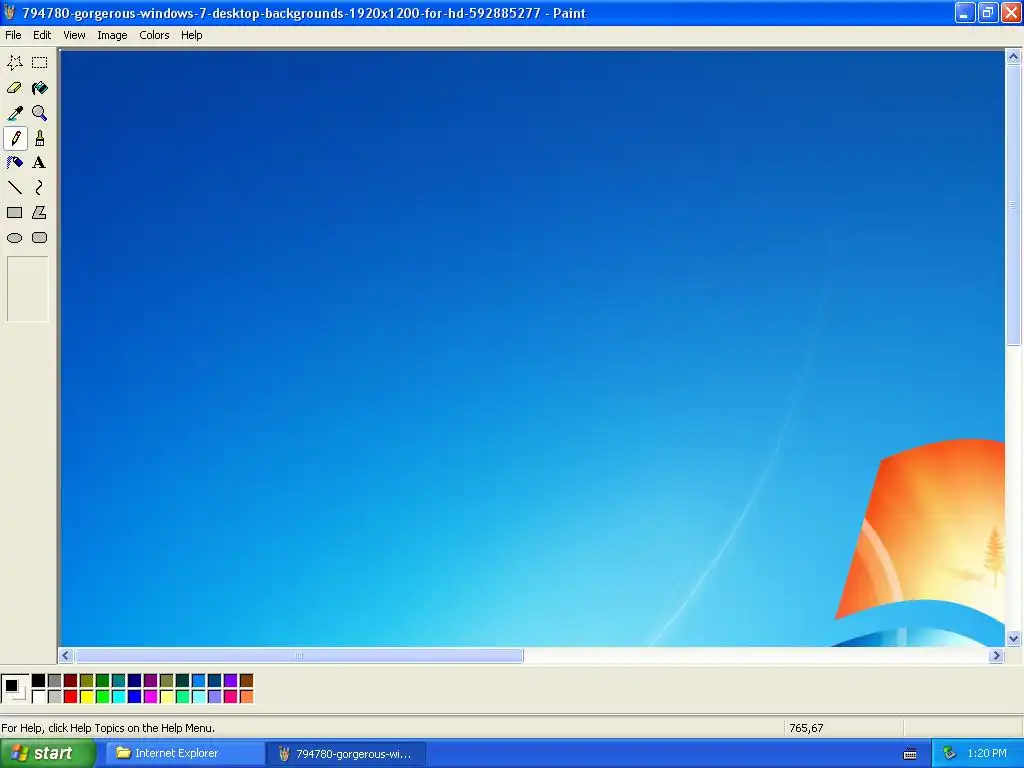Select the light gray color swatch
Screen dimensions: 1024x768
[55, 697]
